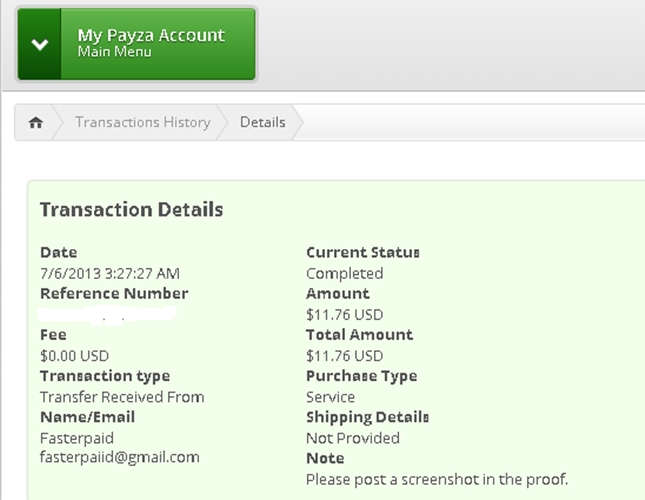Screen dimensions: 645x500
Task: Click the home icon in breadcrumb
Action: tap(36, 123)
